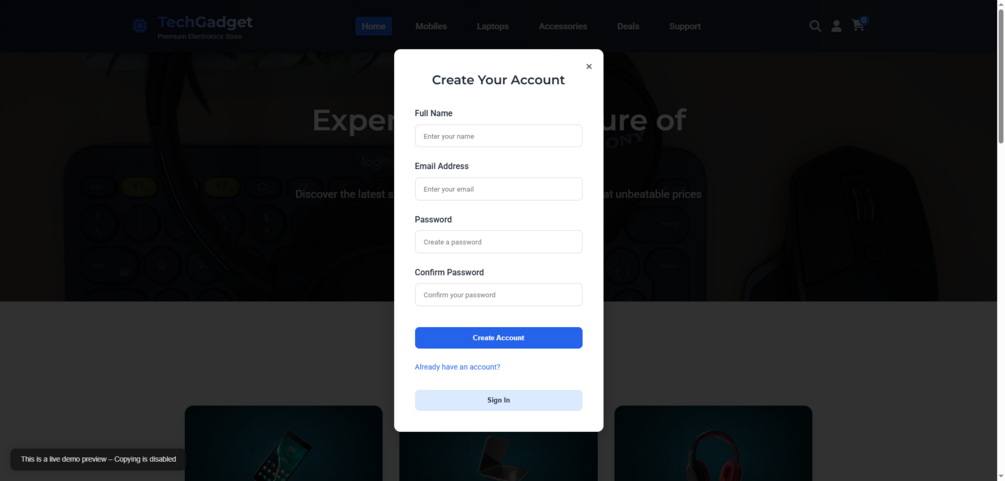1005x481 pixels.
Task: Focus the Confirm your password field
Action: [499, 295]
